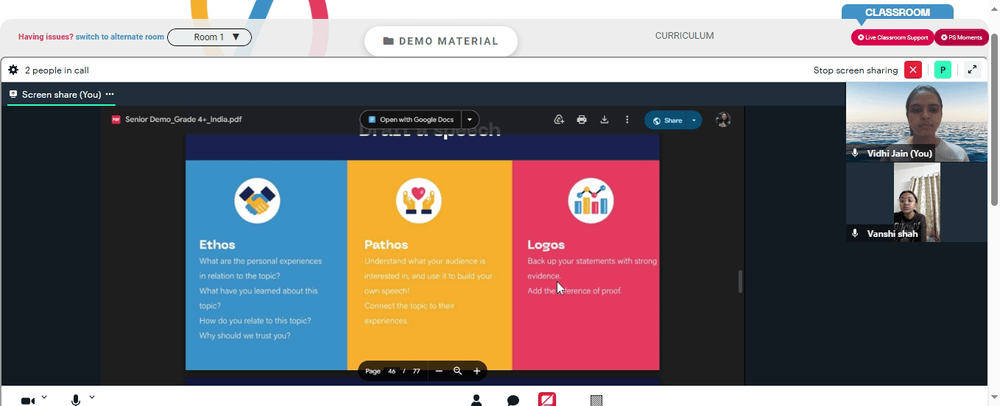The image size is (1000, 406).
Task: Open Screen share options three-dot menu
Action: pyautogui.click(x=110, y=94)
